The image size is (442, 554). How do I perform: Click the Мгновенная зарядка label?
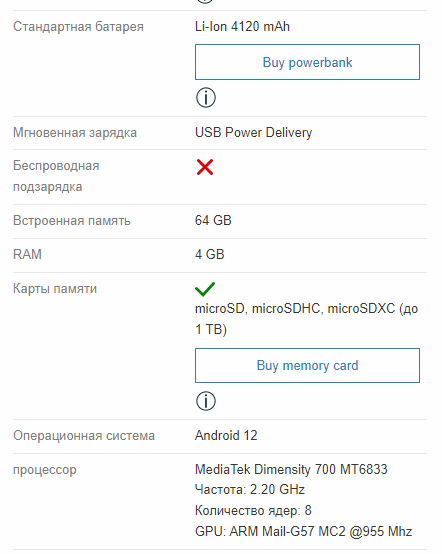point(75,133)
